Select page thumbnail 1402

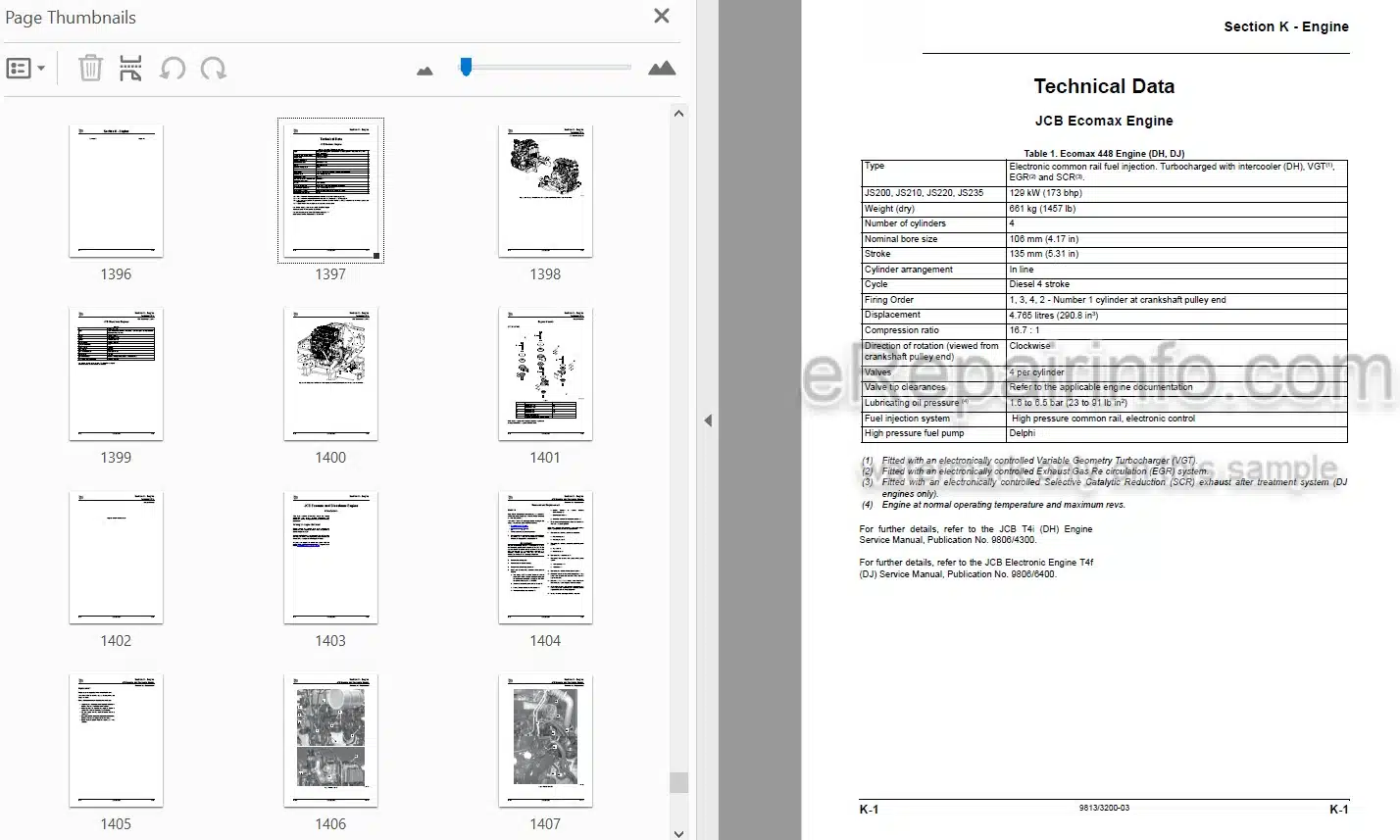click(116, 558)
